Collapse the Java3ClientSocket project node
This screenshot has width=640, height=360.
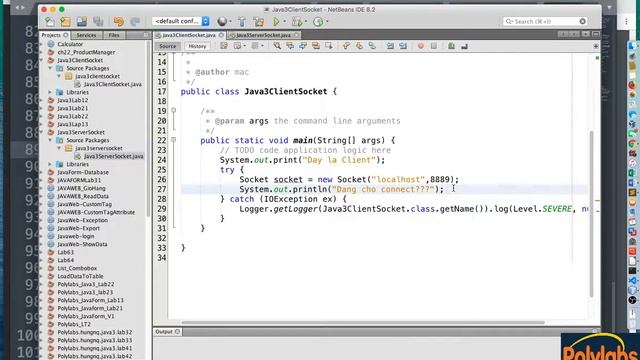[42, 60]
